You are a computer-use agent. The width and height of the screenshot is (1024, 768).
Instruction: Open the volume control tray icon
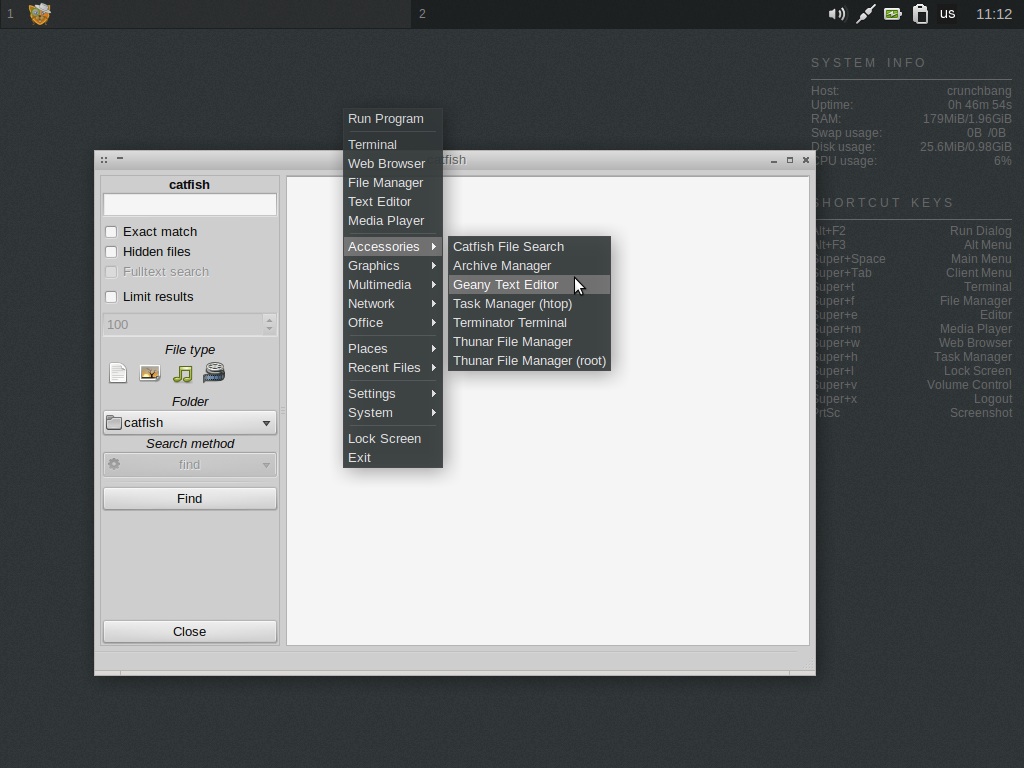[x=837, y=14]
